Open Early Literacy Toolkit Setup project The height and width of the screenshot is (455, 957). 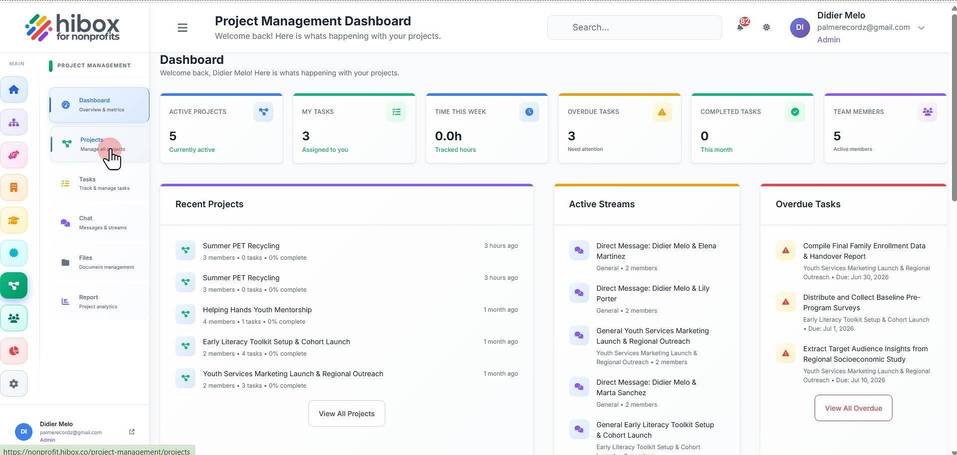click(347, 346)
